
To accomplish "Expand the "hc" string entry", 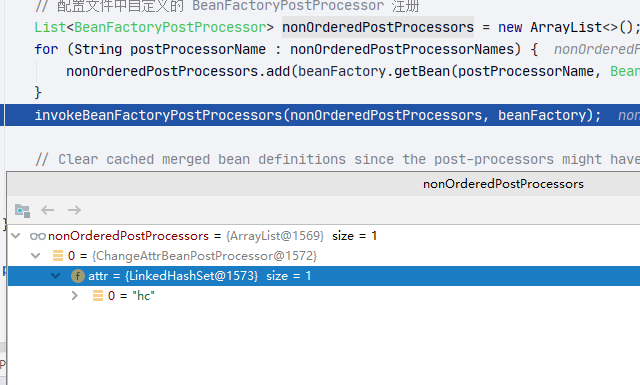I will (x=75, y=296).
